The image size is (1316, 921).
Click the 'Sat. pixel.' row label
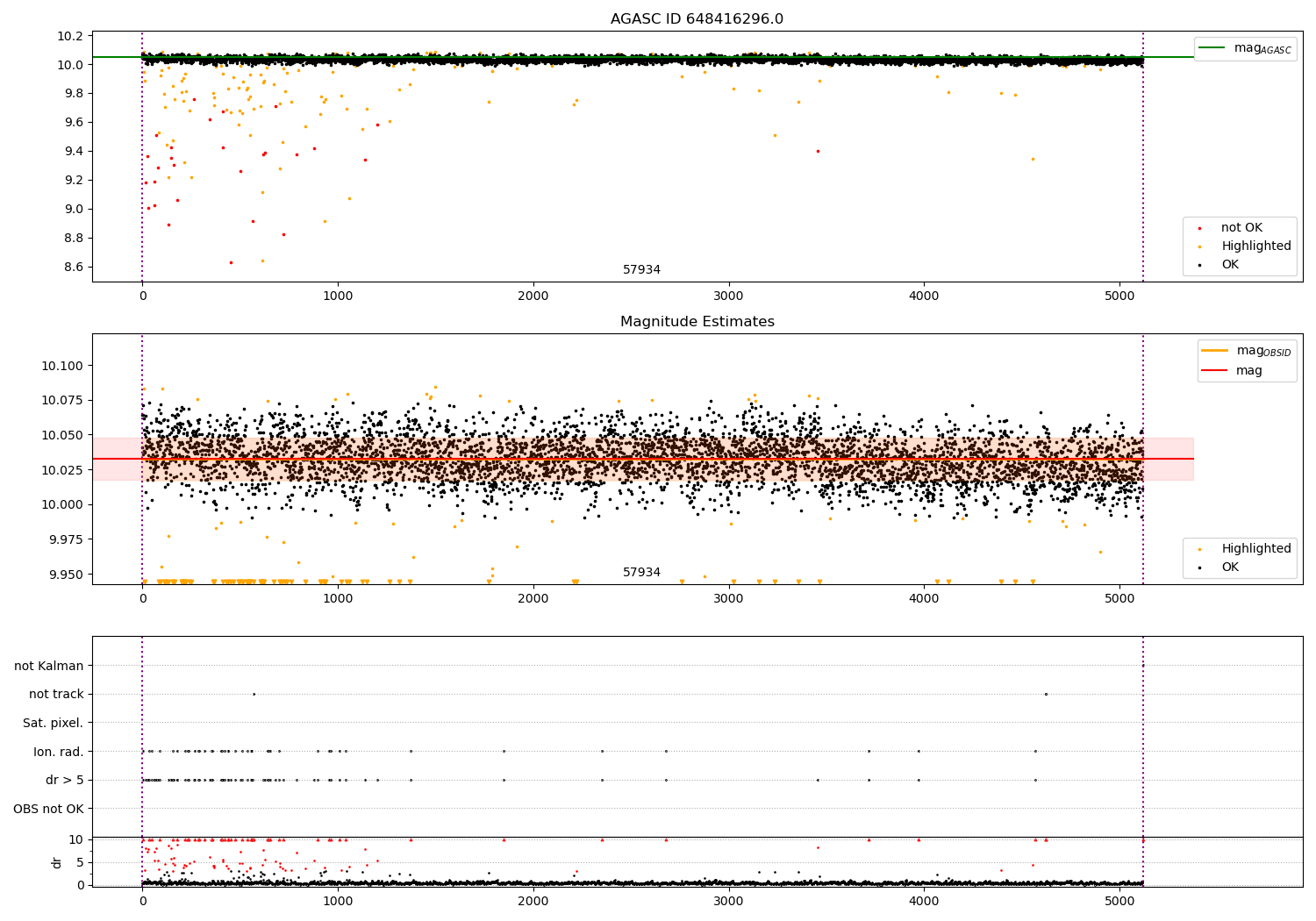(x=54, y=724)
